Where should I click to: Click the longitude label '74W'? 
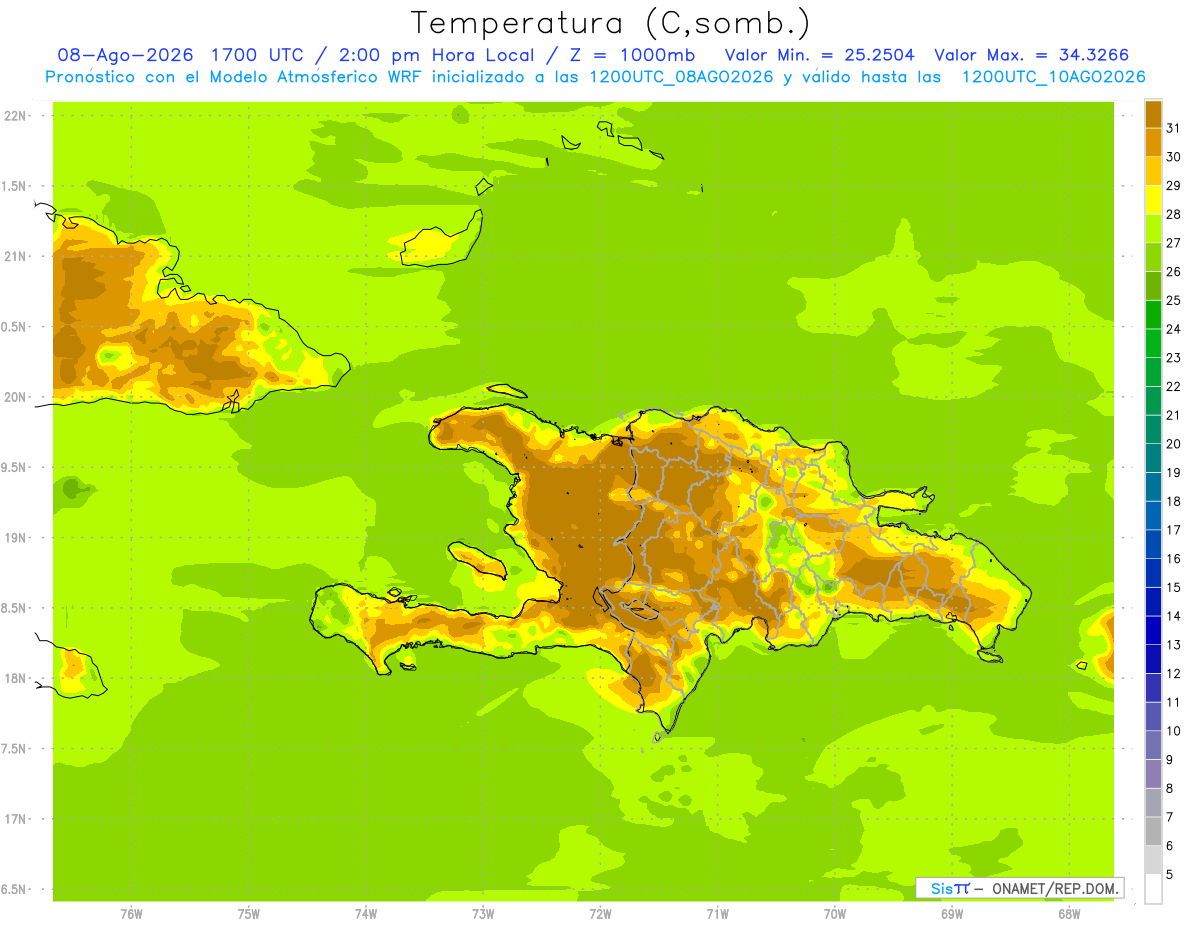pyautogui.click(x=366, y=914)
